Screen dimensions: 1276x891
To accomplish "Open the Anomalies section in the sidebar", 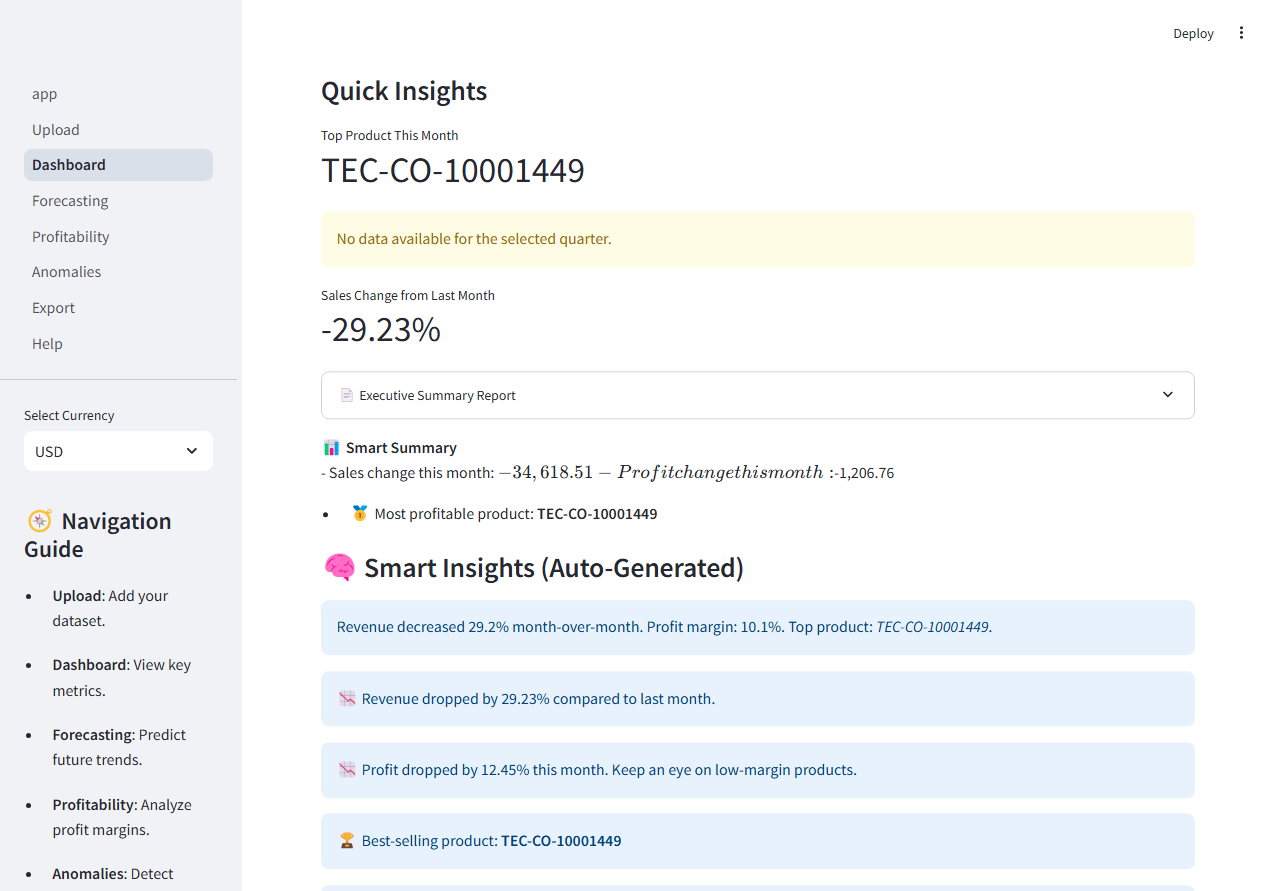I will click(66, 271).
